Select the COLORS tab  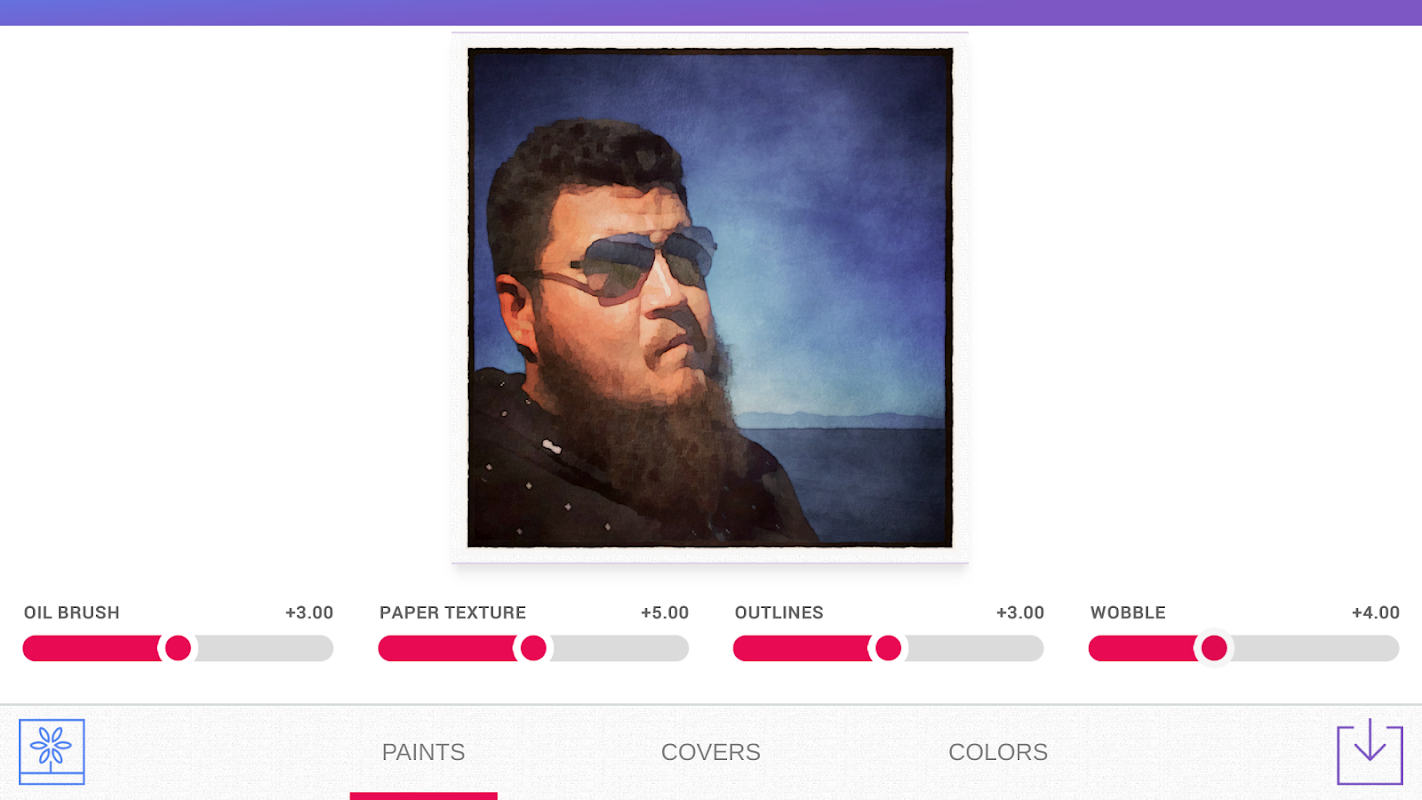pos(998,752)
